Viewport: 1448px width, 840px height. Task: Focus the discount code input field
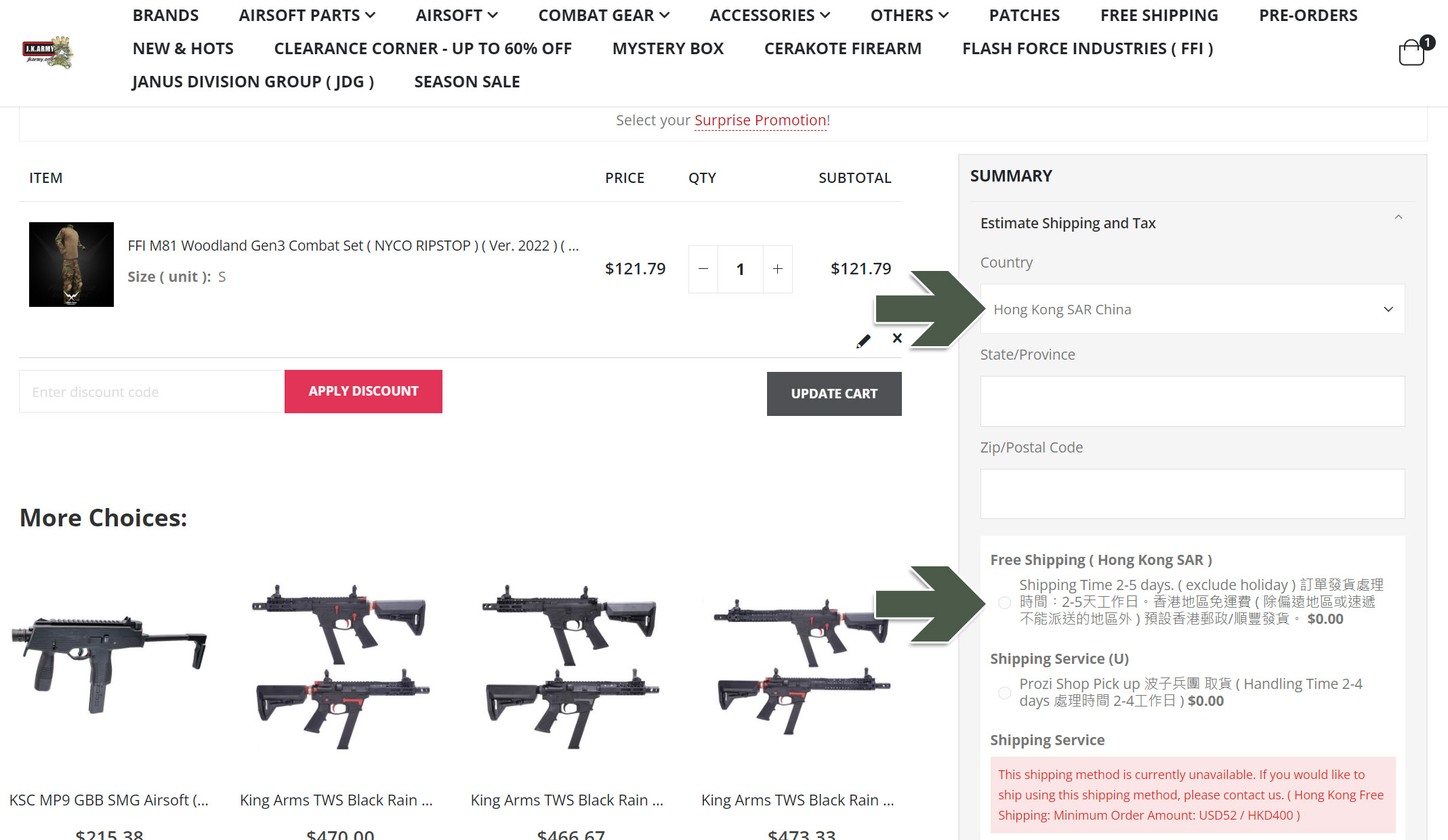[152, 392]
